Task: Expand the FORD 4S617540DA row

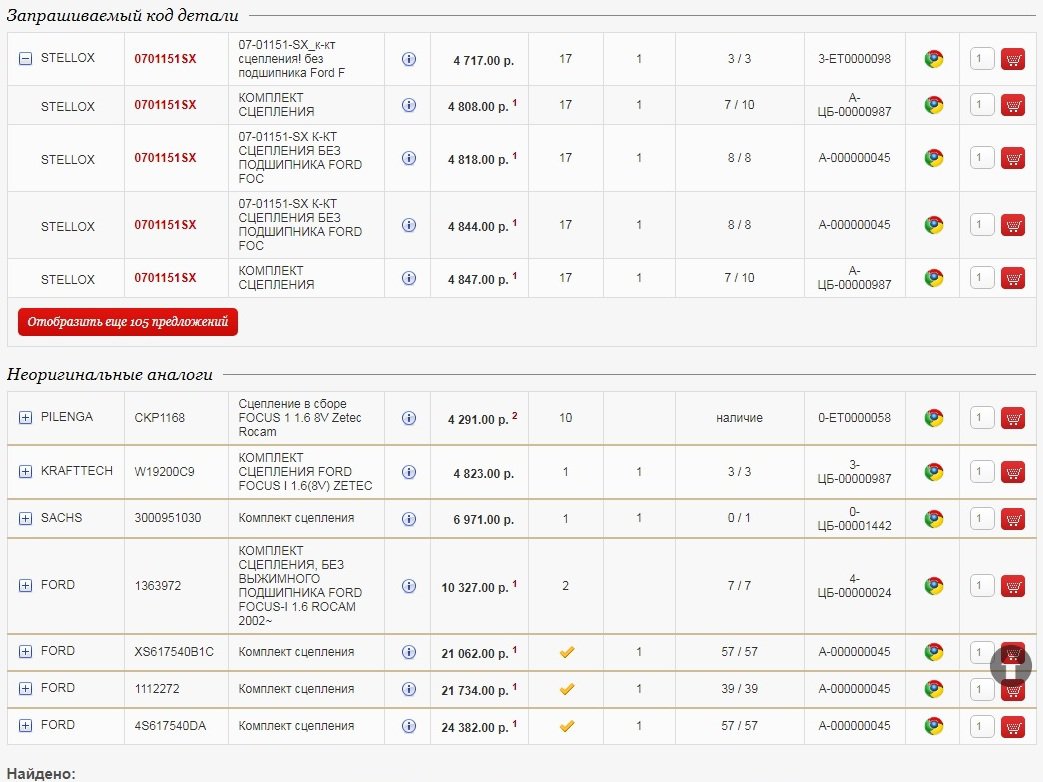Action: [25, 725]
